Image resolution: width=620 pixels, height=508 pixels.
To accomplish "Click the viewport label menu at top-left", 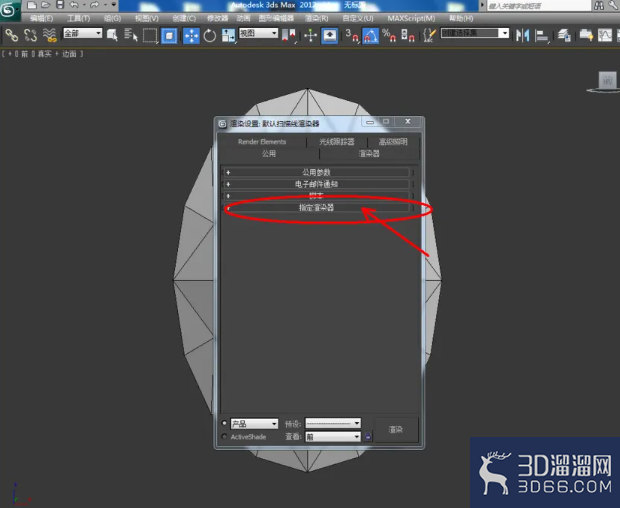I will pos(42,54).
